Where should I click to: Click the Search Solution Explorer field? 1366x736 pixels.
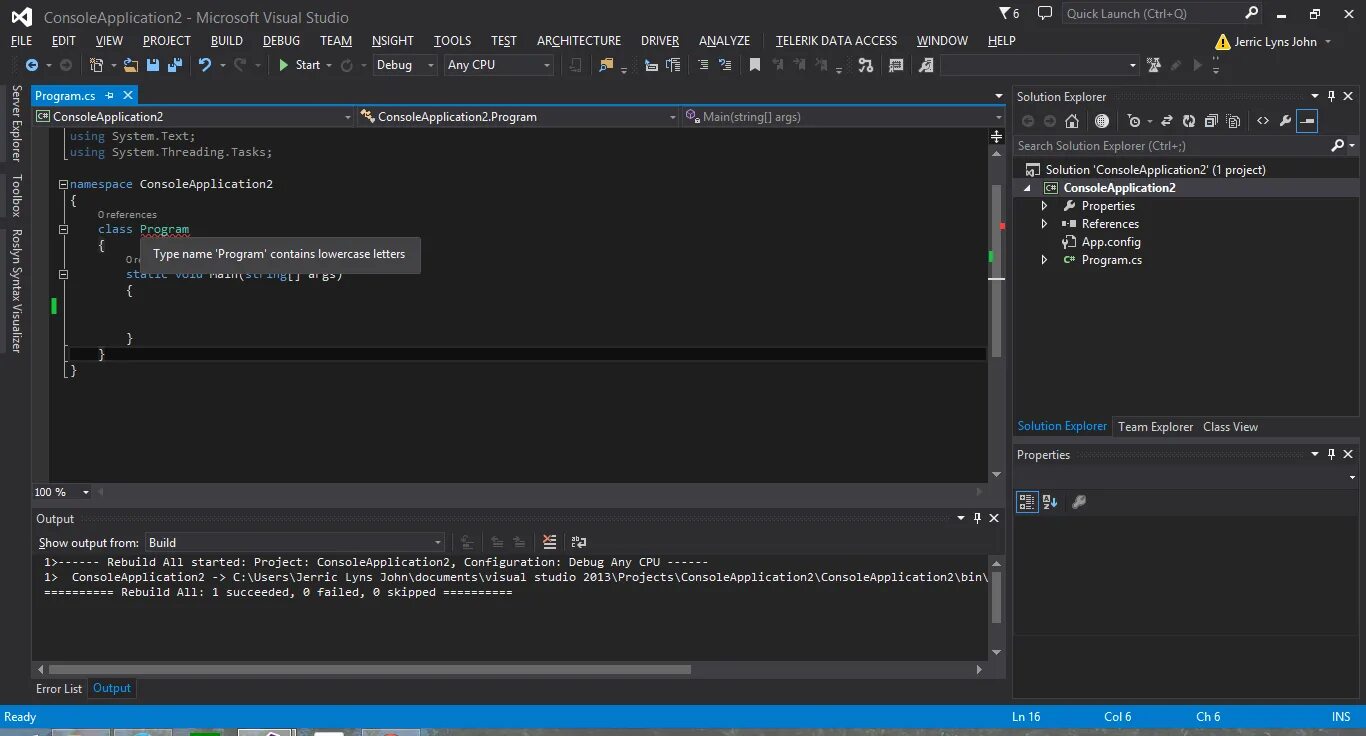pyautogui.click(x=1172, y=146)
